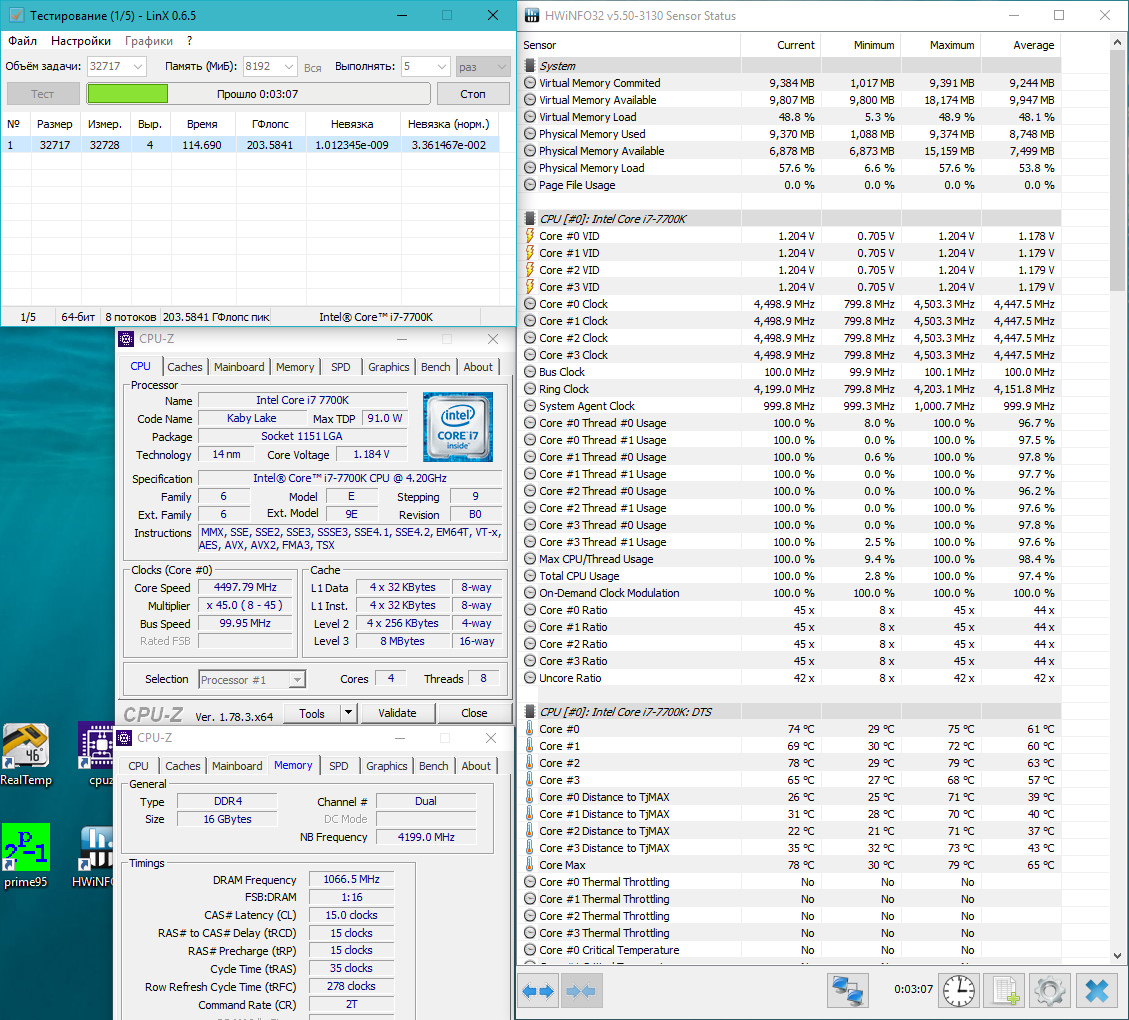Viewport: 1129px width, 1020px height.
Task: Start logging with the sheet-plus icon
Action: [x=1003, y=991]
